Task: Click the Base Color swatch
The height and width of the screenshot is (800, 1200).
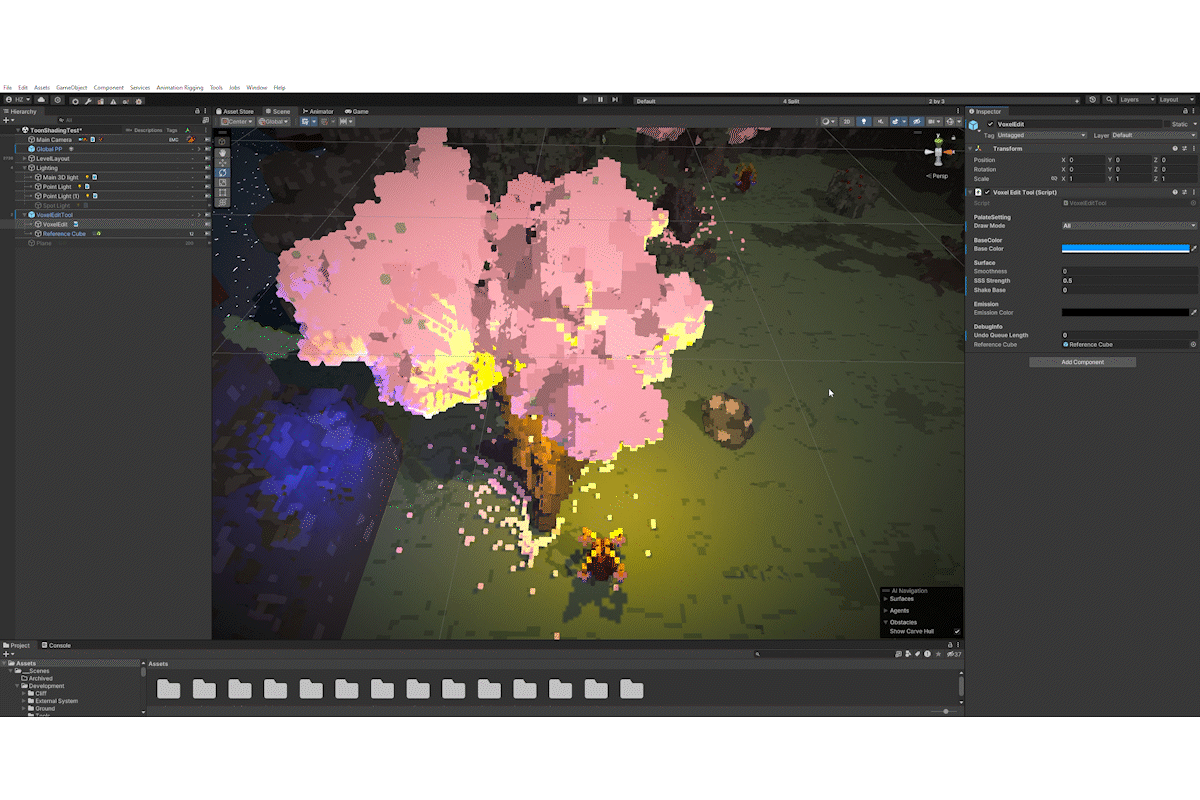Action: 1126,248
